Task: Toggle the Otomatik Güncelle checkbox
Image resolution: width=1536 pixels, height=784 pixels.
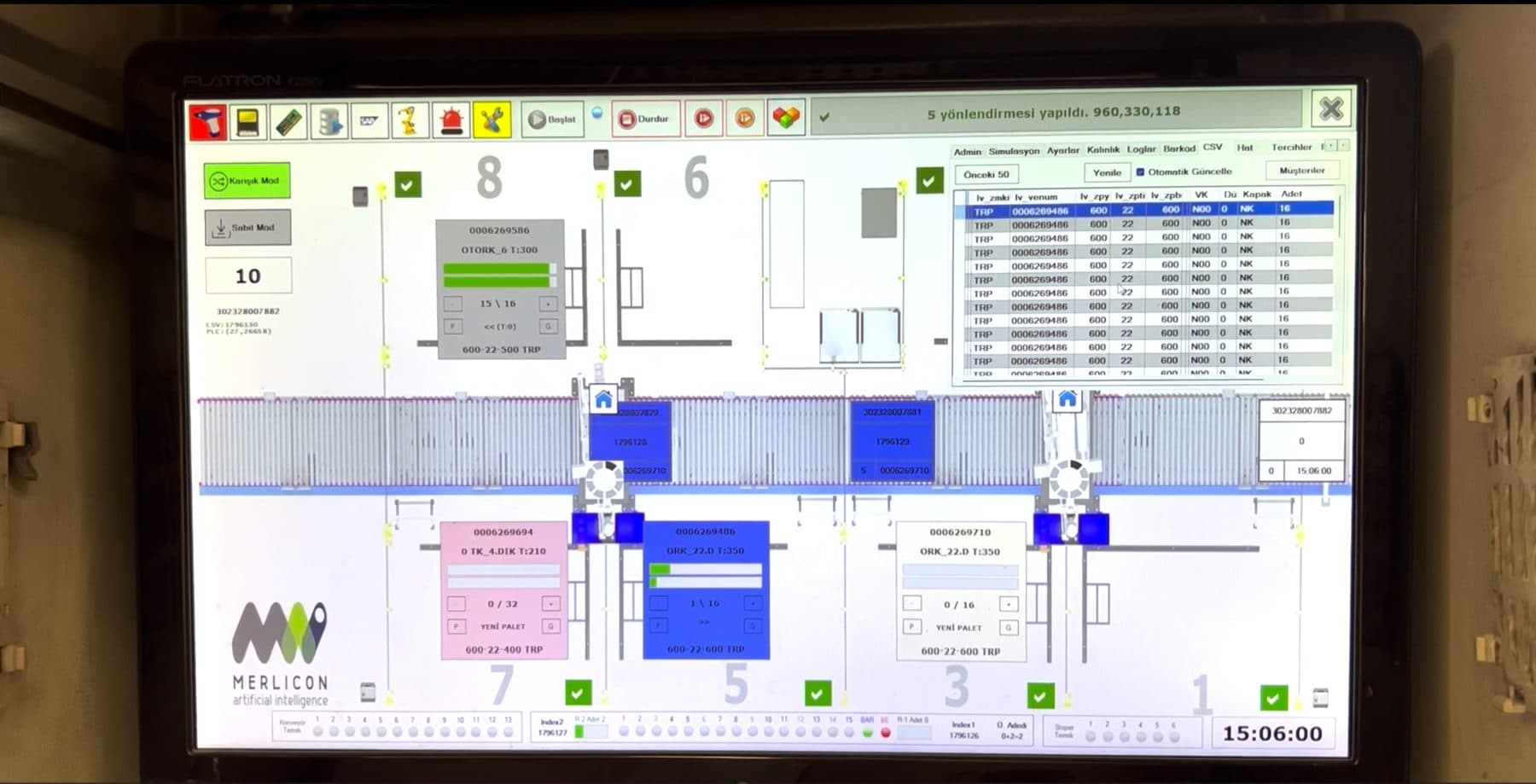Action: (1140, 171)
